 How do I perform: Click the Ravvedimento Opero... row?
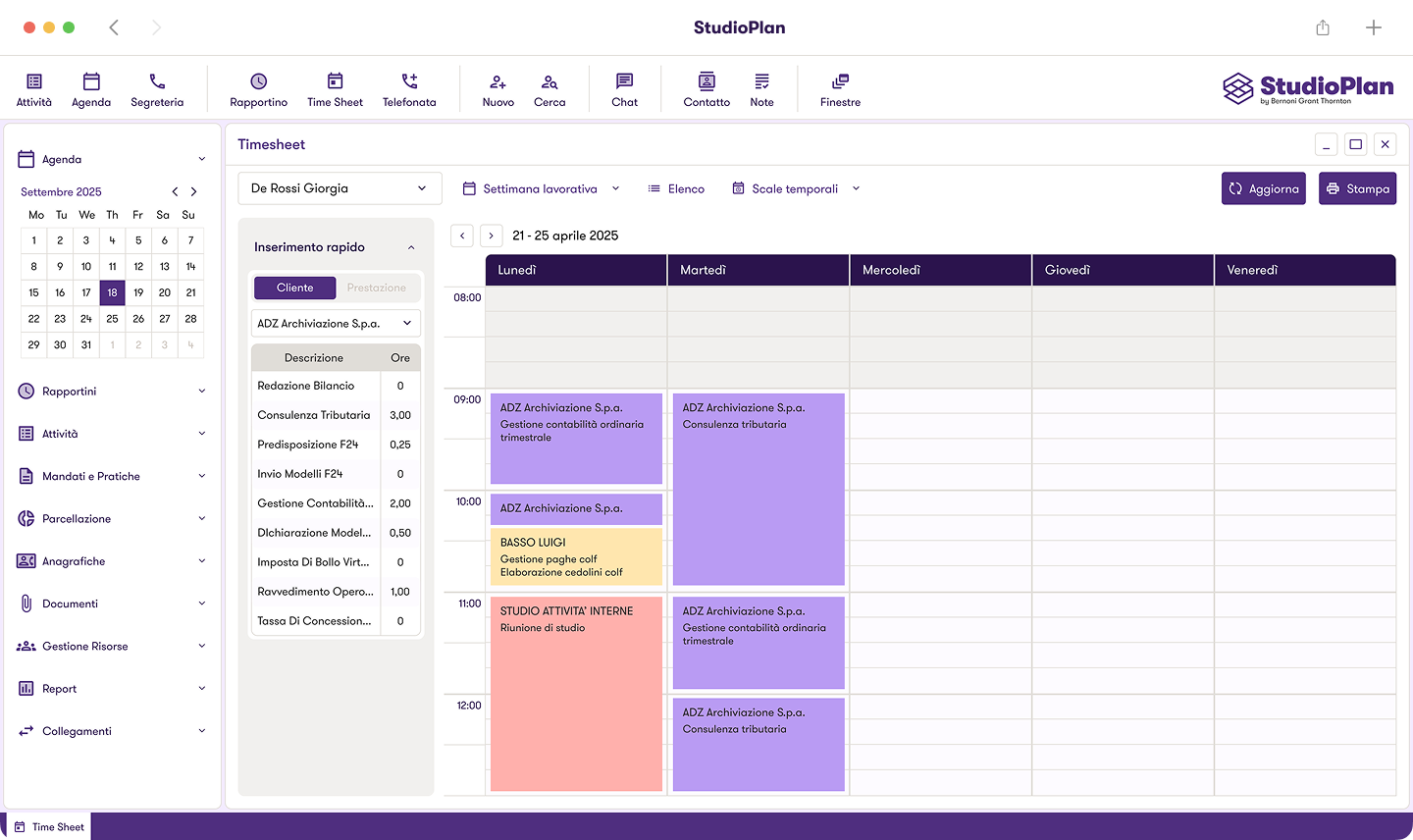tap(336, 592)
